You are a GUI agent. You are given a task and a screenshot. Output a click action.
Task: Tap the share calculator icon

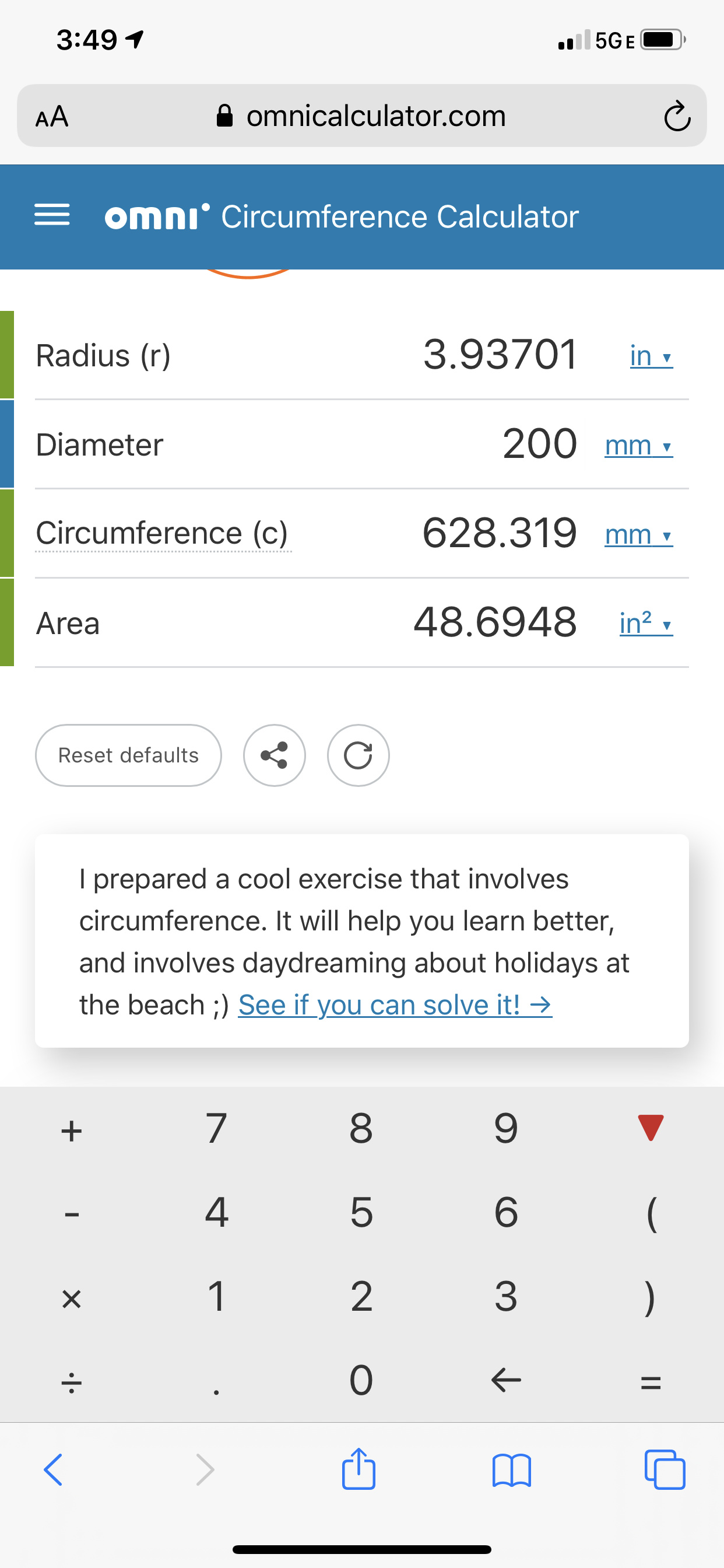(x=275, y=755)
